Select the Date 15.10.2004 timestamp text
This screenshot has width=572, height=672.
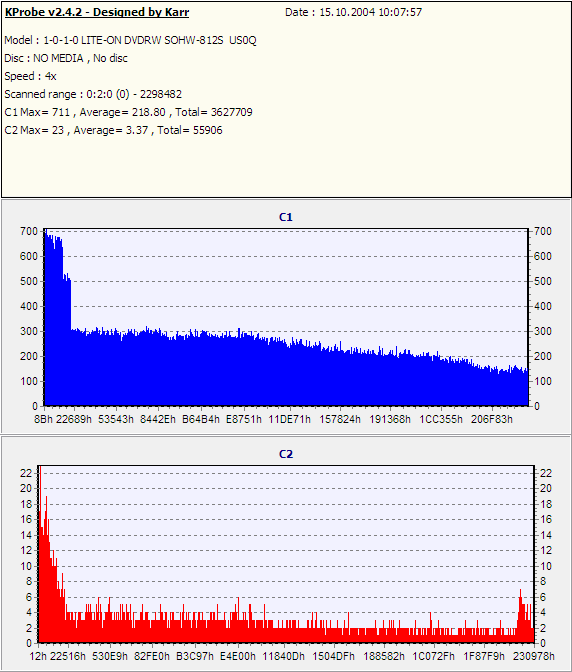353,12
